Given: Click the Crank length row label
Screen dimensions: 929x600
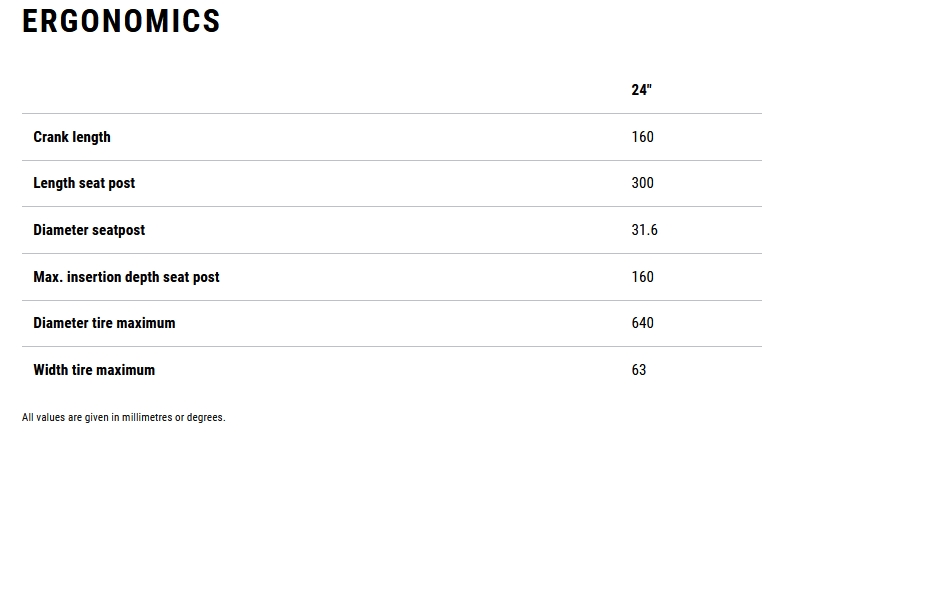Looking at the screenshot, I should (x=72, y=137).
